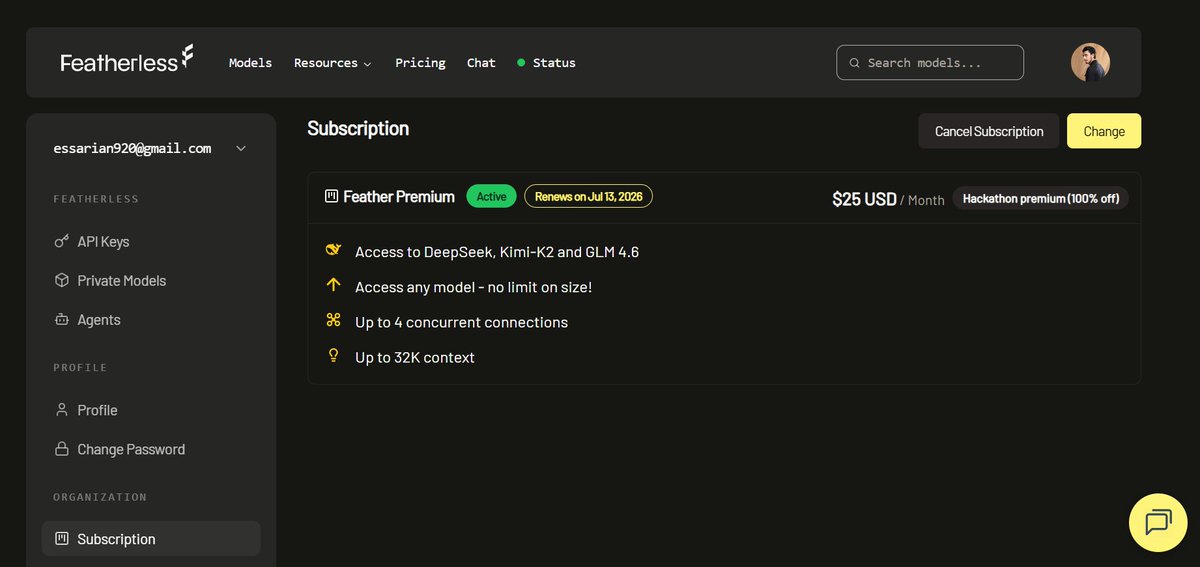The image size is (1200, 567).
Task: Open the Models page
Action: click(x=250, y=62)
